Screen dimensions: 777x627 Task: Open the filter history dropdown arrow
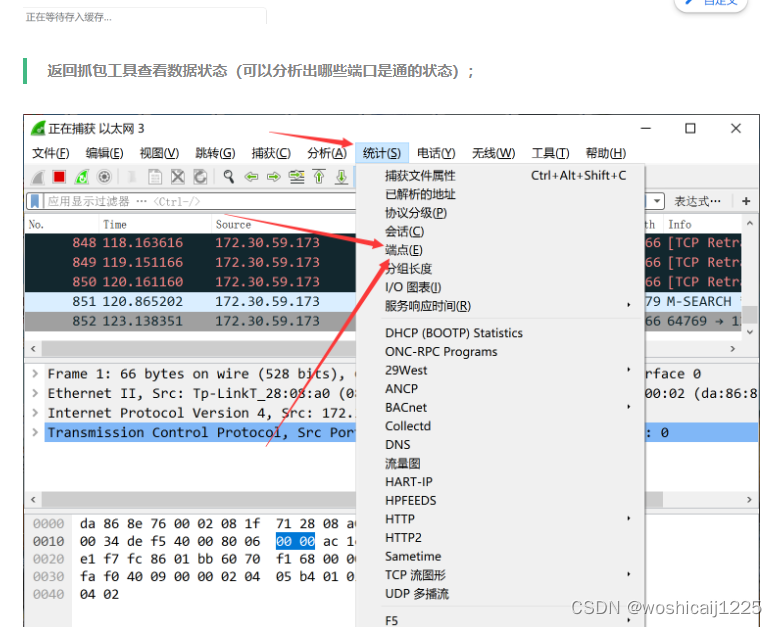(657, 201)
